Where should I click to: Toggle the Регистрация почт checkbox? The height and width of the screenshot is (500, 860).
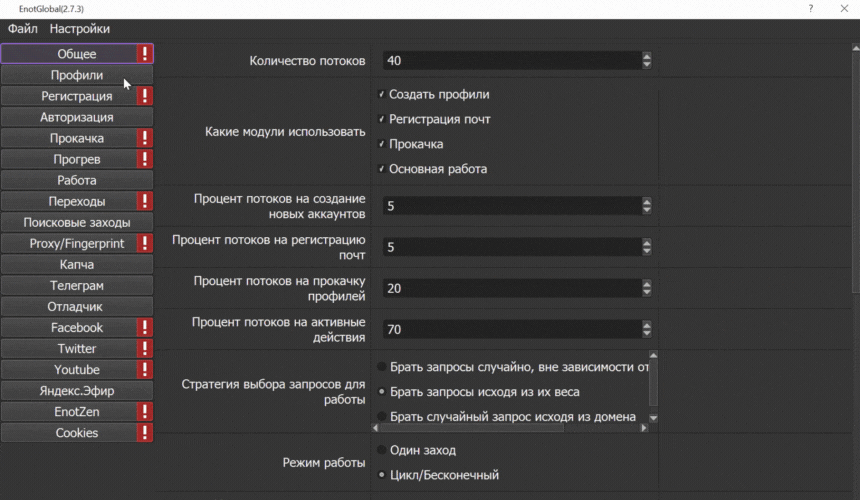click(382, 119)
